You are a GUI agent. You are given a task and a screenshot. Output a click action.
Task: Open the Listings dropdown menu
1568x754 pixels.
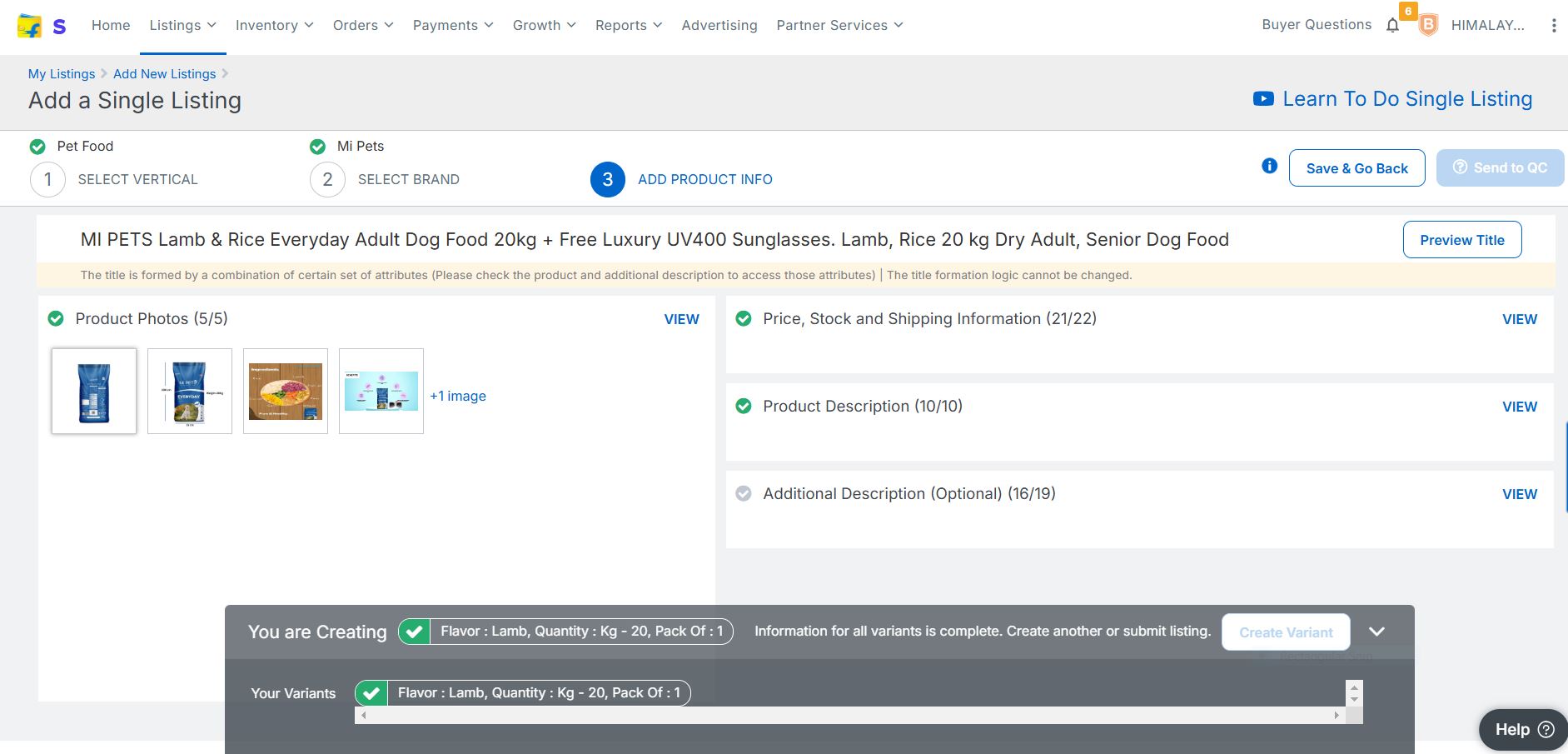[182, 26]
